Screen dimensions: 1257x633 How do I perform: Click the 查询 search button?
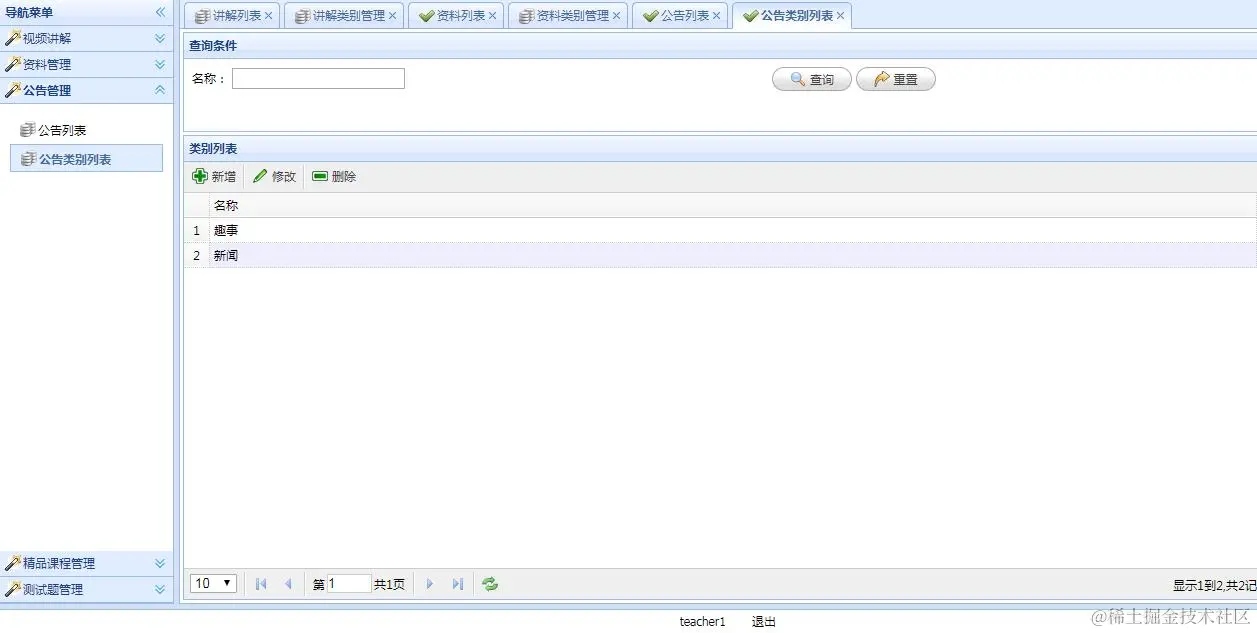pos(812,79)
